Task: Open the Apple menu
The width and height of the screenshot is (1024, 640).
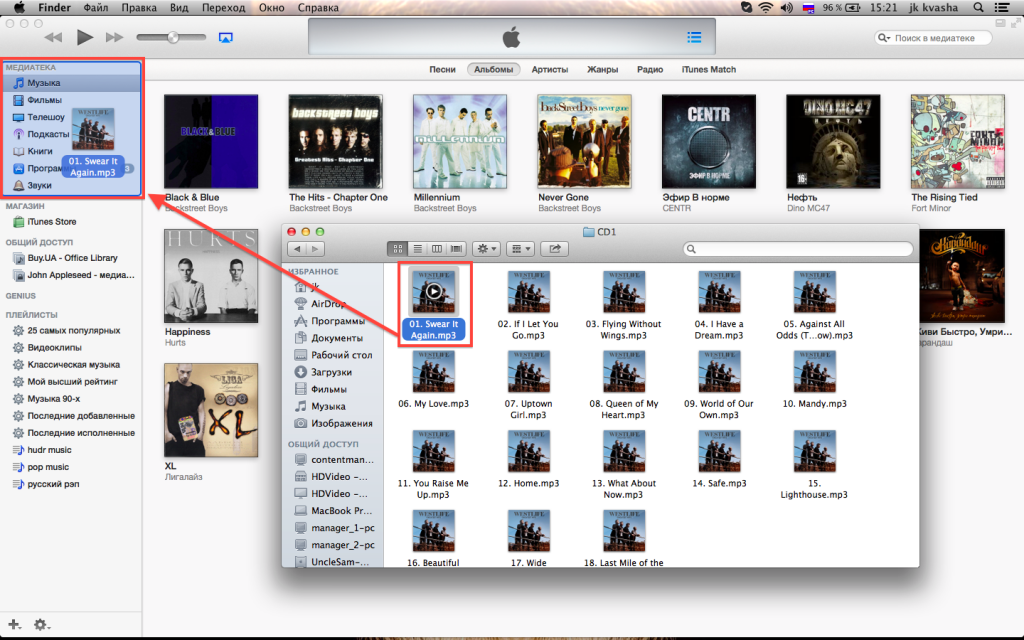Action: click(19, 8)
